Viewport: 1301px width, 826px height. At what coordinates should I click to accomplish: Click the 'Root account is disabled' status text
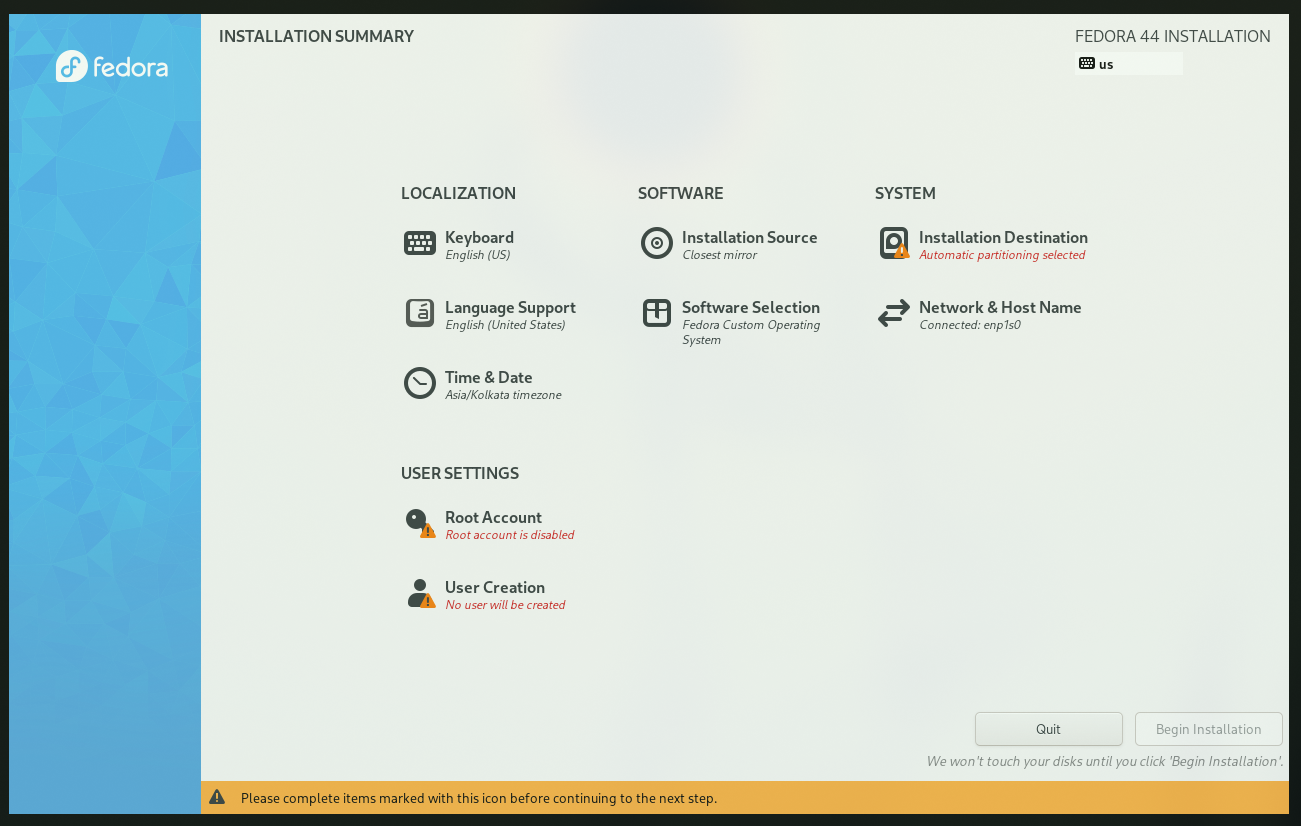[510, 535]
